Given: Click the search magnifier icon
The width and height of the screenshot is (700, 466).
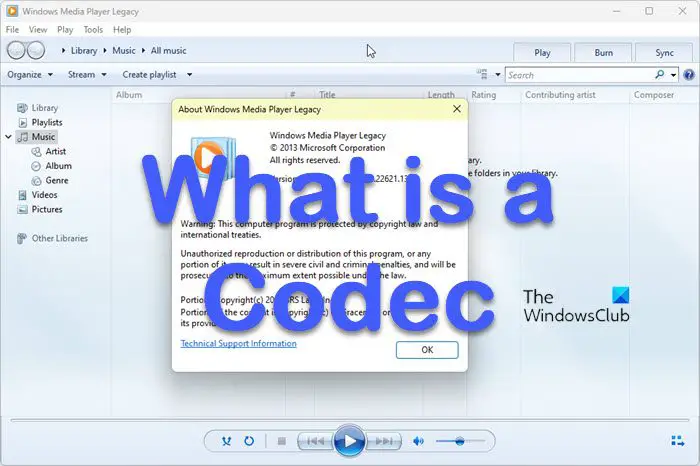Looking at the screenshot, I should click(659, 75).
